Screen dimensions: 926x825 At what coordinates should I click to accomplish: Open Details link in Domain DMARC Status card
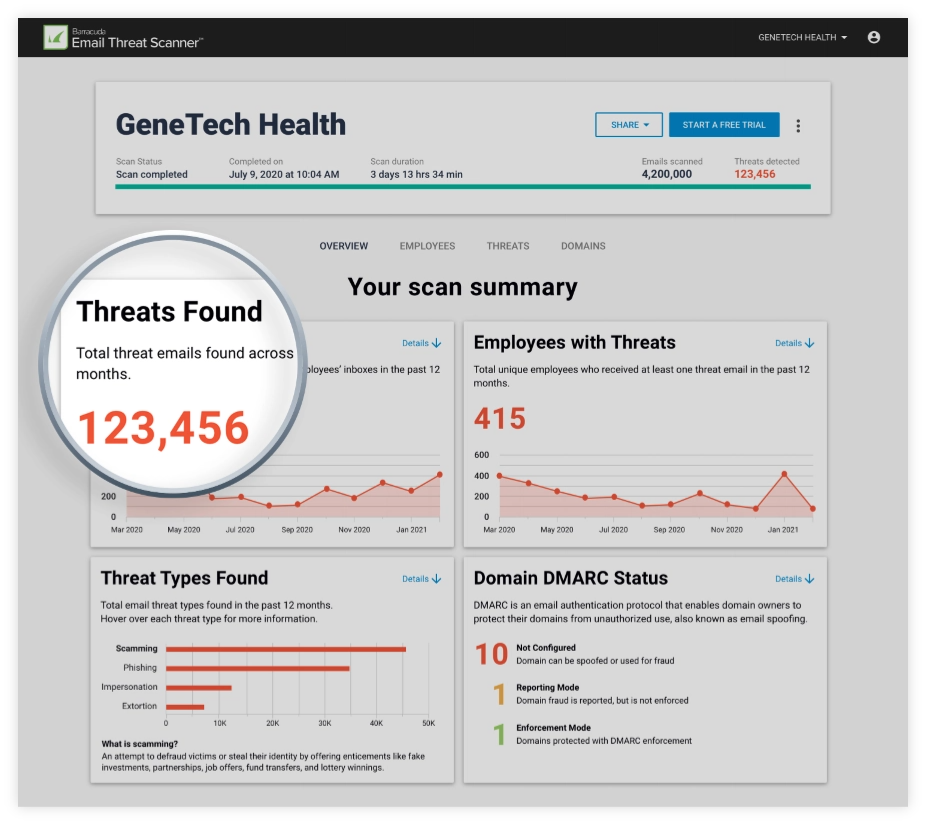click(x=794, y=579)
